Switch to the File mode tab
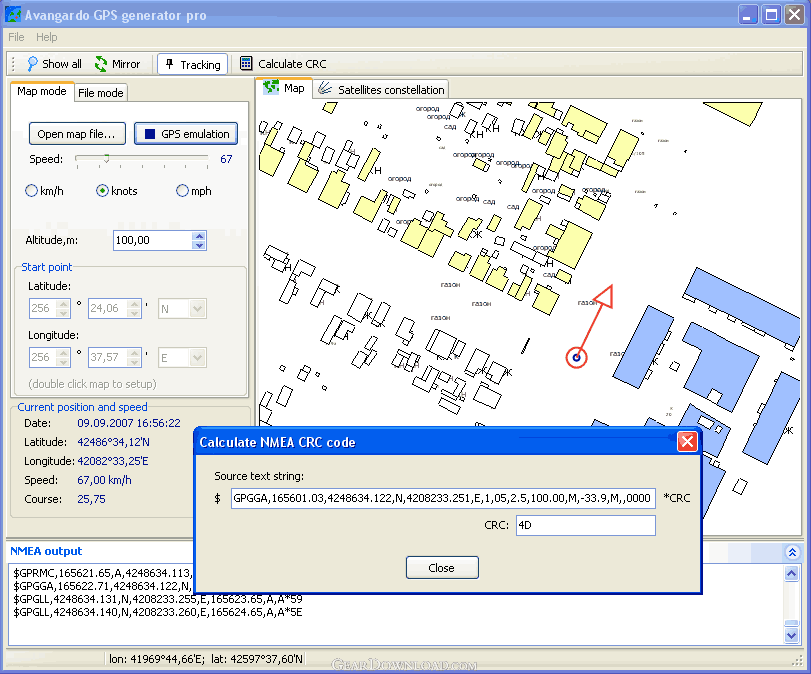The height and width of the screenshot is (674, 811). tap(100, 93)
